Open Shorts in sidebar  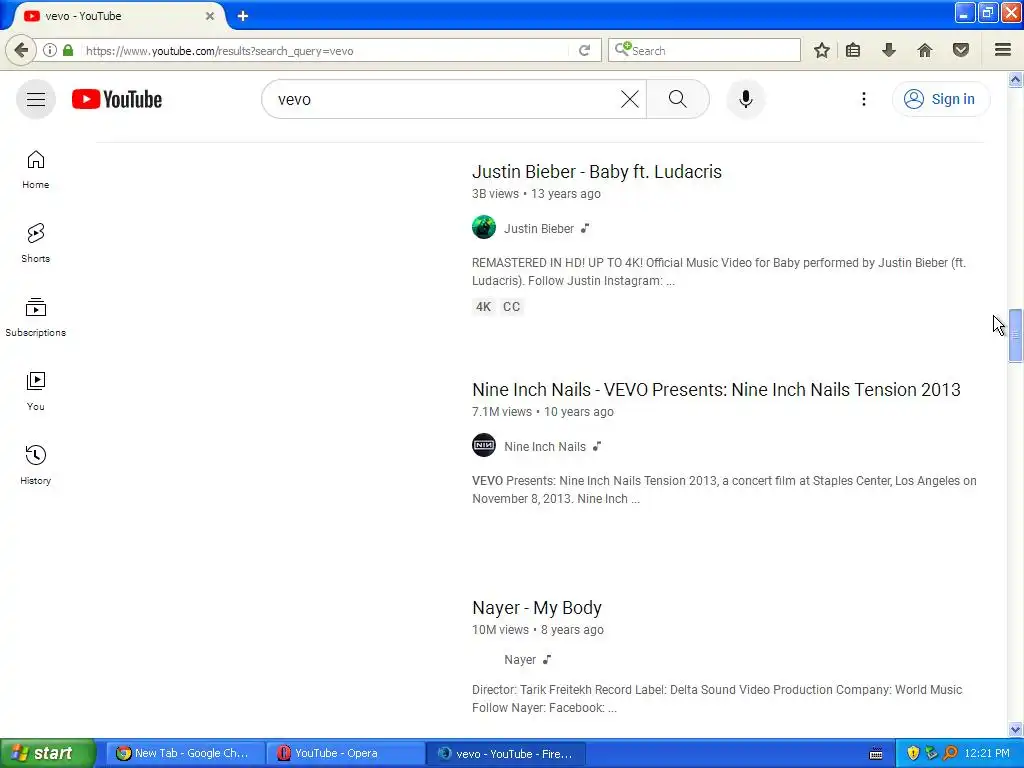point(36,244)
